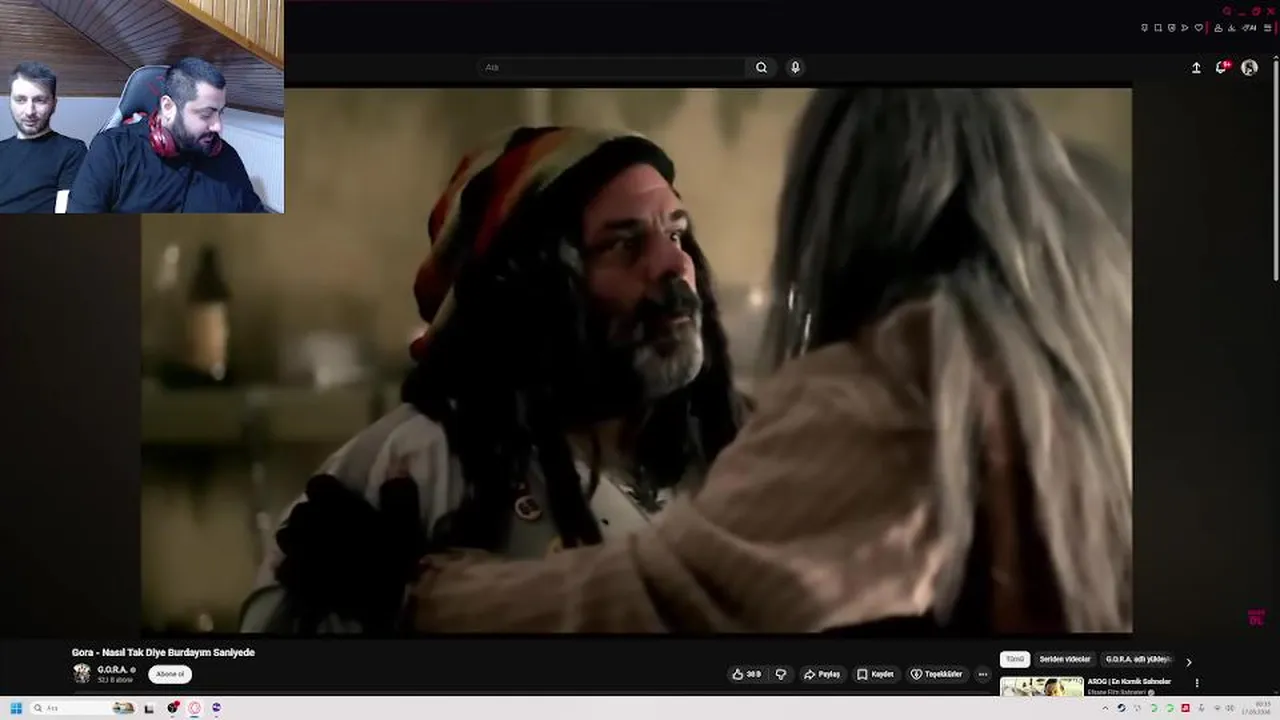The width and height of the screenshot is (1280, 720).
Task: Show next filter chips with arrow
Action: [x=1188, y=661]
